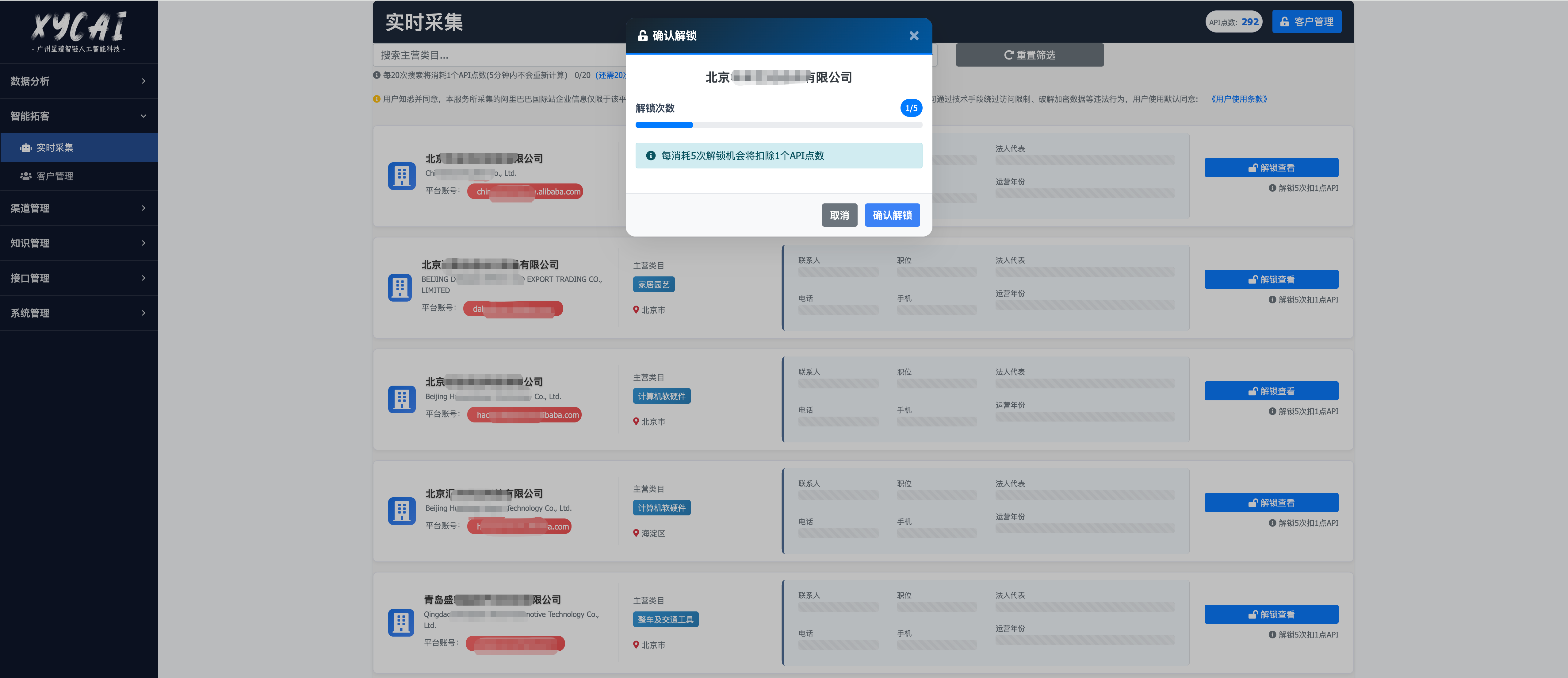Click info icon by EXPORT TRADING card's 解锁5次扣1点API
This screenshot has height=678, width=1568.
(1272, 299)
